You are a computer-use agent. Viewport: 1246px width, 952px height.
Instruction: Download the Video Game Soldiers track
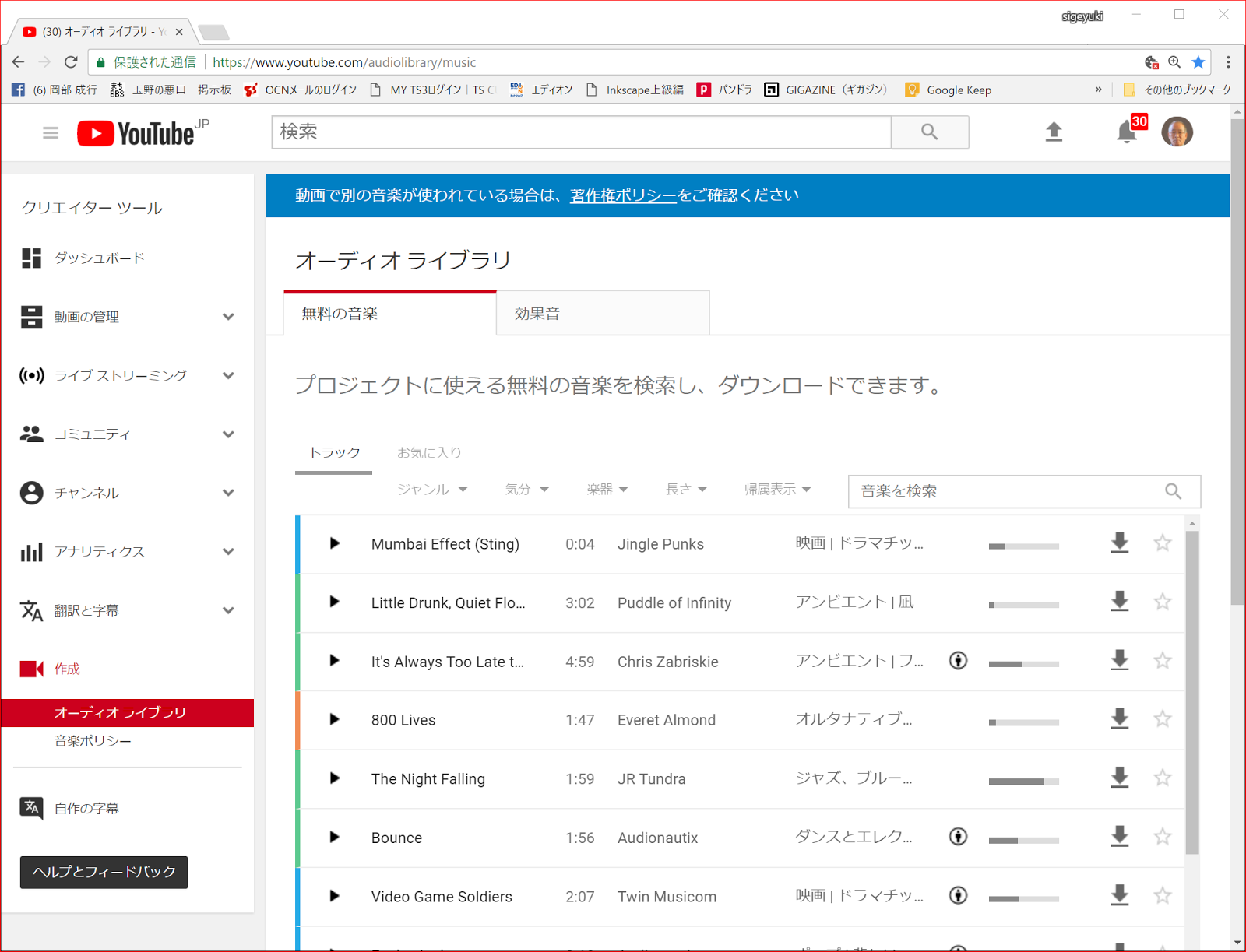pos(1120,896)
